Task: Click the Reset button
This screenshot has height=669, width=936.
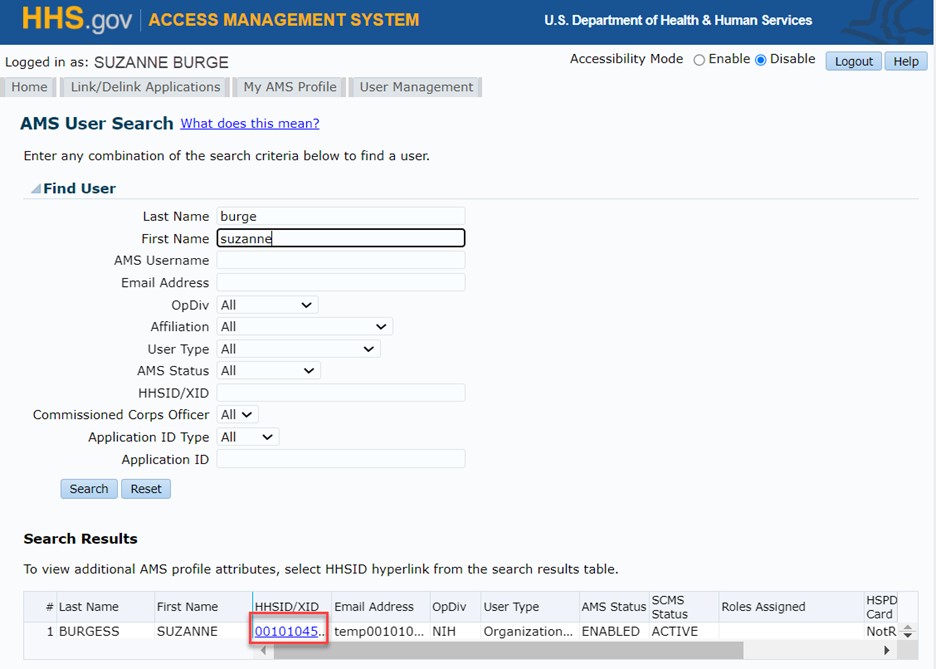Action: pos(146,489)
